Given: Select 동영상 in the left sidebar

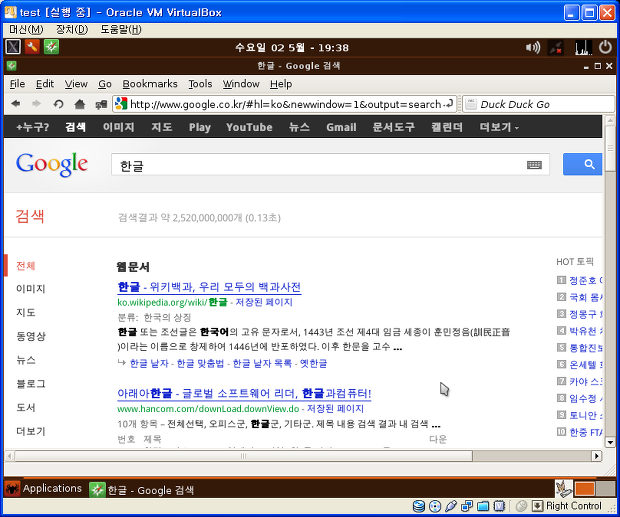Looking at the screenshot, I should click(x=31, y=336).
